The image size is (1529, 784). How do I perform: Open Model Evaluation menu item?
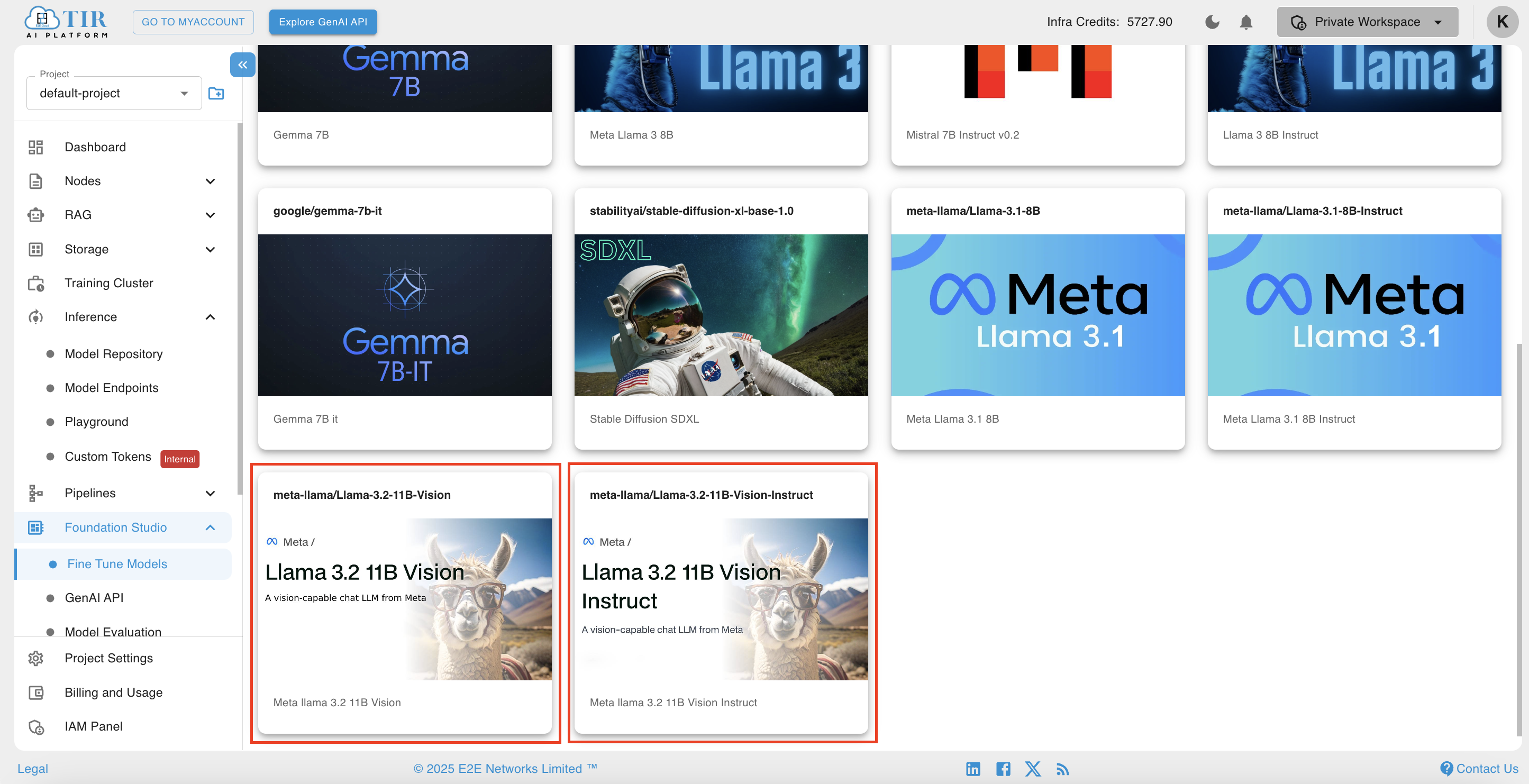tap(113, 632)
